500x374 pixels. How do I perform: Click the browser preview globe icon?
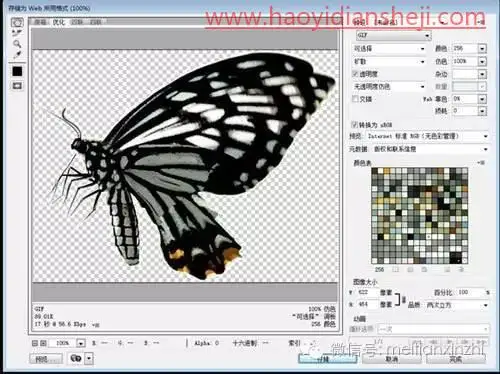pos(76,359)
